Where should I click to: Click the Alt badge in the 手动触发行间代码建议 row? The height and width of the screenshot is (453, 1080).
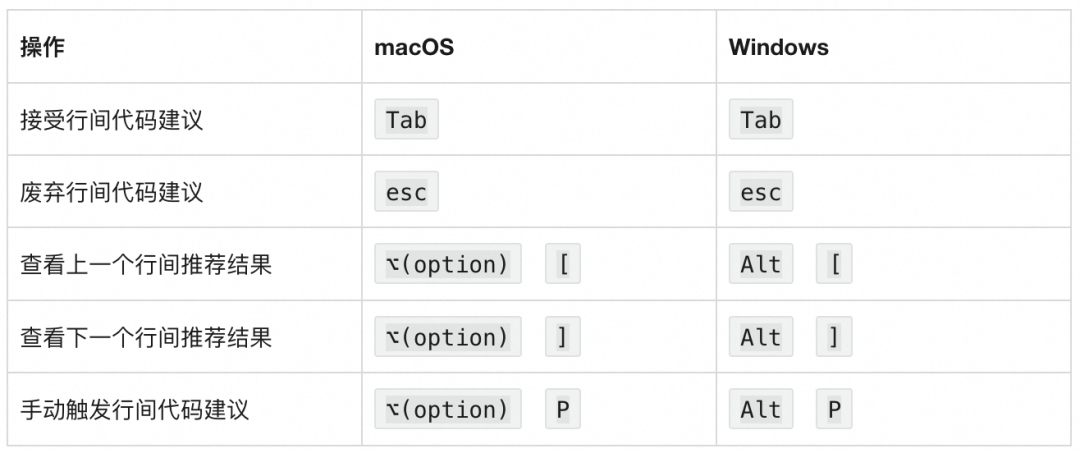pos(760,409)
